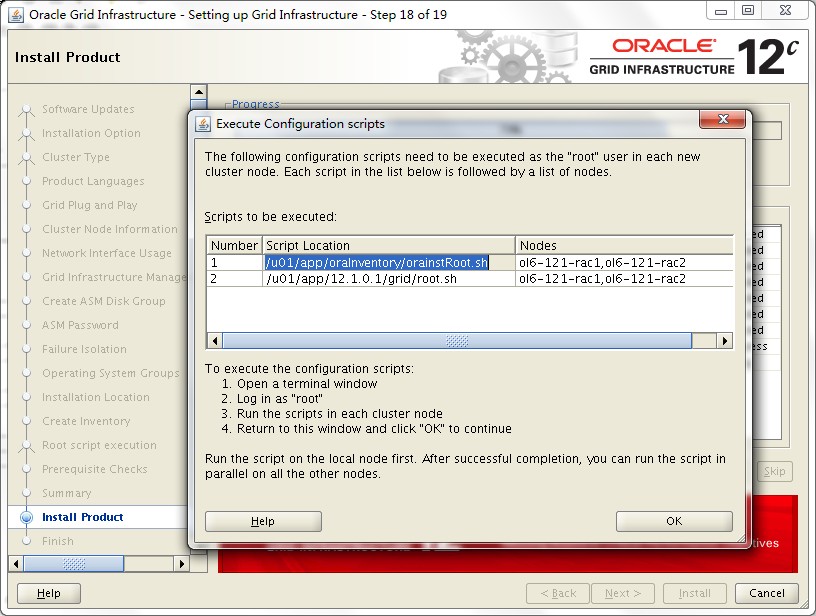Select the Installation Location step
The image size is (816, 616).
click(x=96, y=397)
